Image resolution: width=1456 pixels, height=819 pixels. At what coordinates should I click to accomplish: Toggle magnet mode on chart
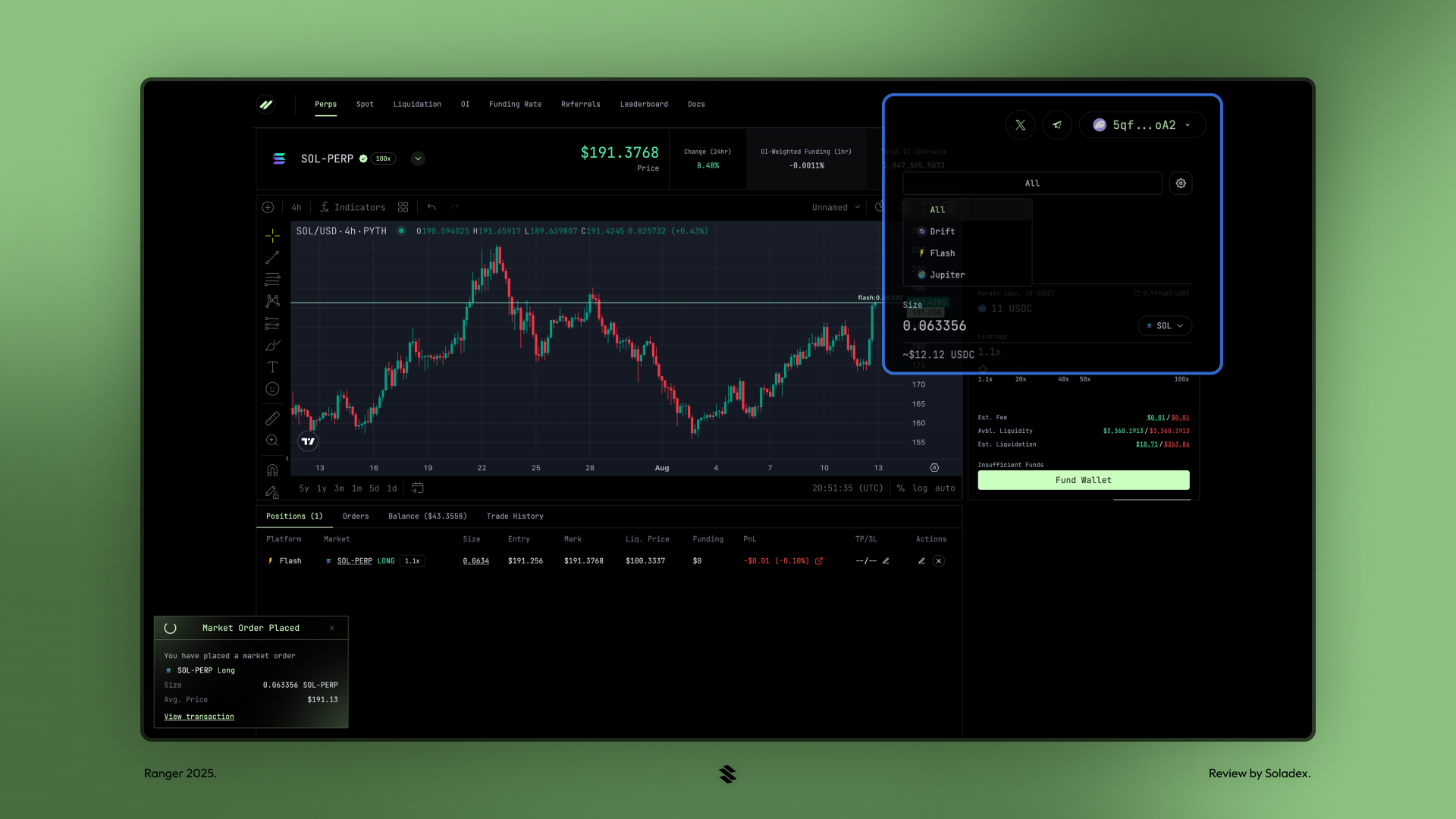(272, 470)
